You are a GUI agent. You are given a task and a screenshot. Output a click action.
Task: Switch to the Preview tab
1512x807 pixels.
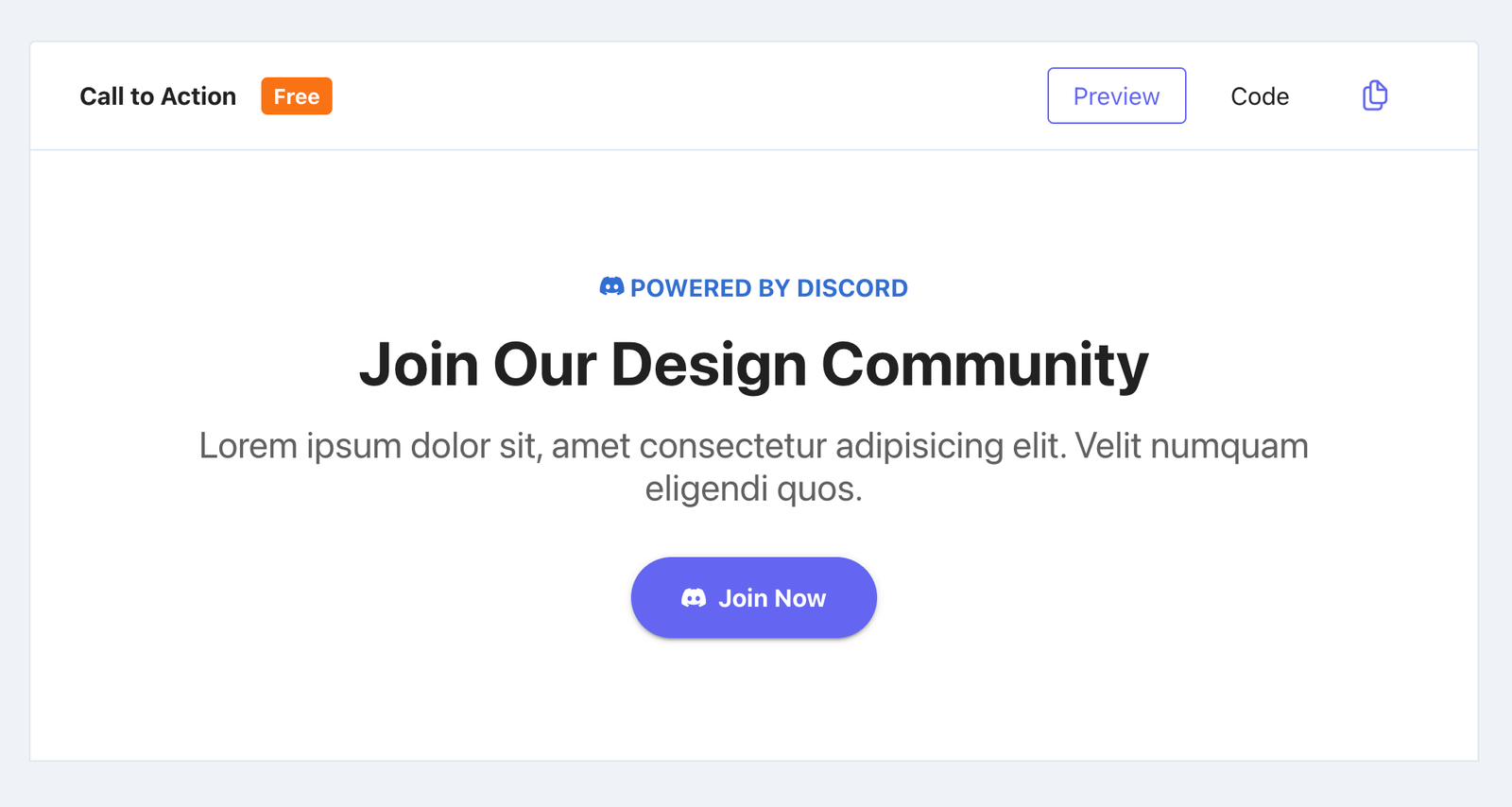click(1116, 95)
